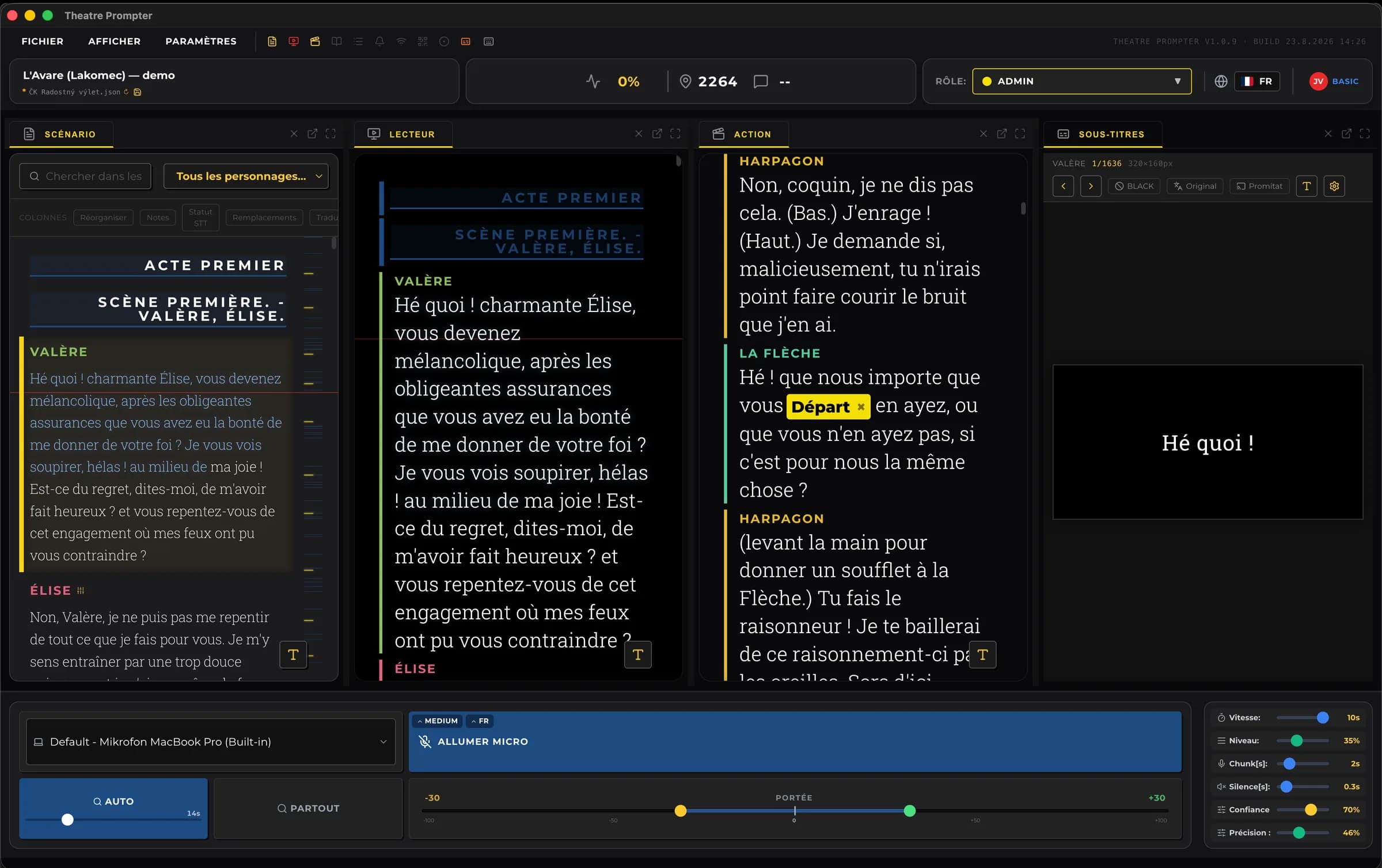Click the keyboard toolbar icon
The width and height of the screenshot is (1382, 868).
click(488, 41)
